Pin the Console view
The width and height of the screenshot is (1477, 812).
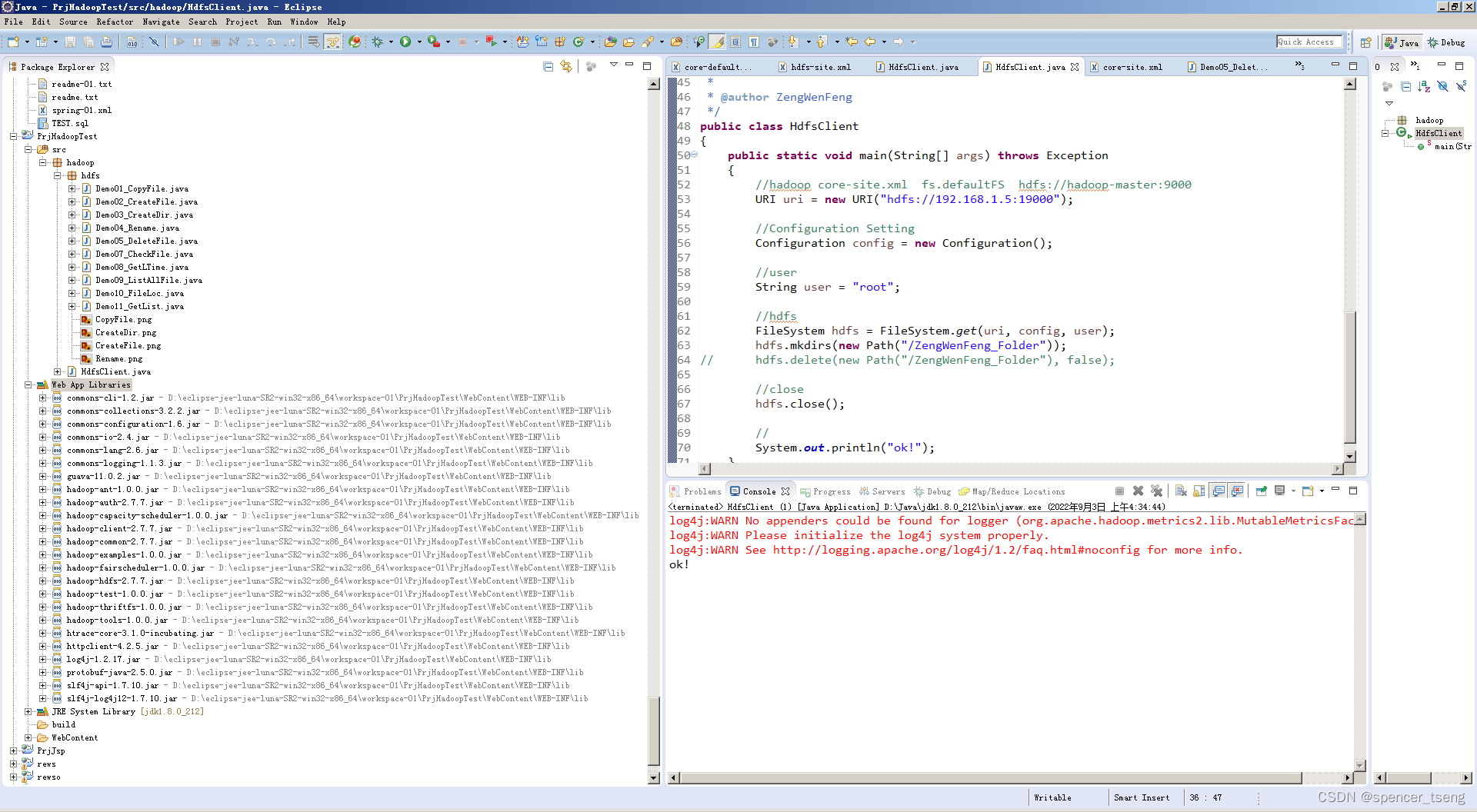1262,491
